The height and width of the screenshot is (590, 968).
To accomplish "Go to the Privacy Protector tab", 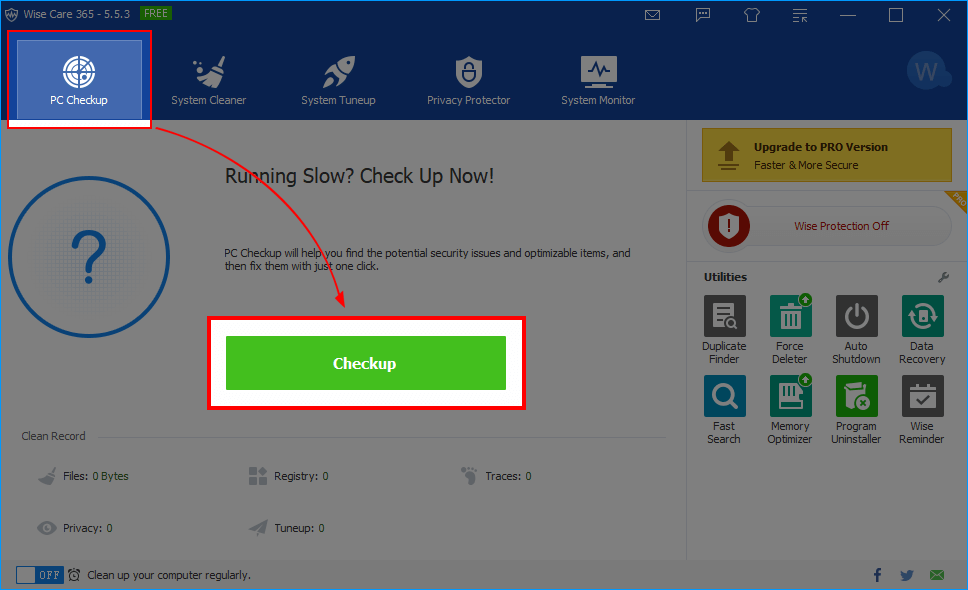I will coord(469,80).
